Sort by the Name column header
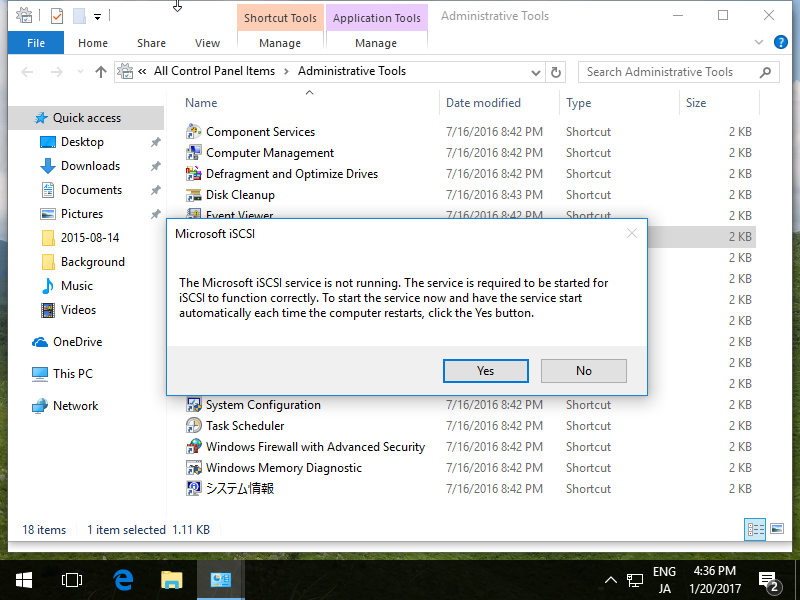Screen dimensions: 800x600 pos(309,103)
